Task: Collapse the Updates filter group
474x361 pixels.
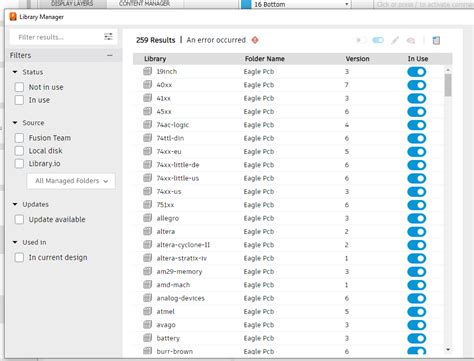Action: tap(15, 204)
